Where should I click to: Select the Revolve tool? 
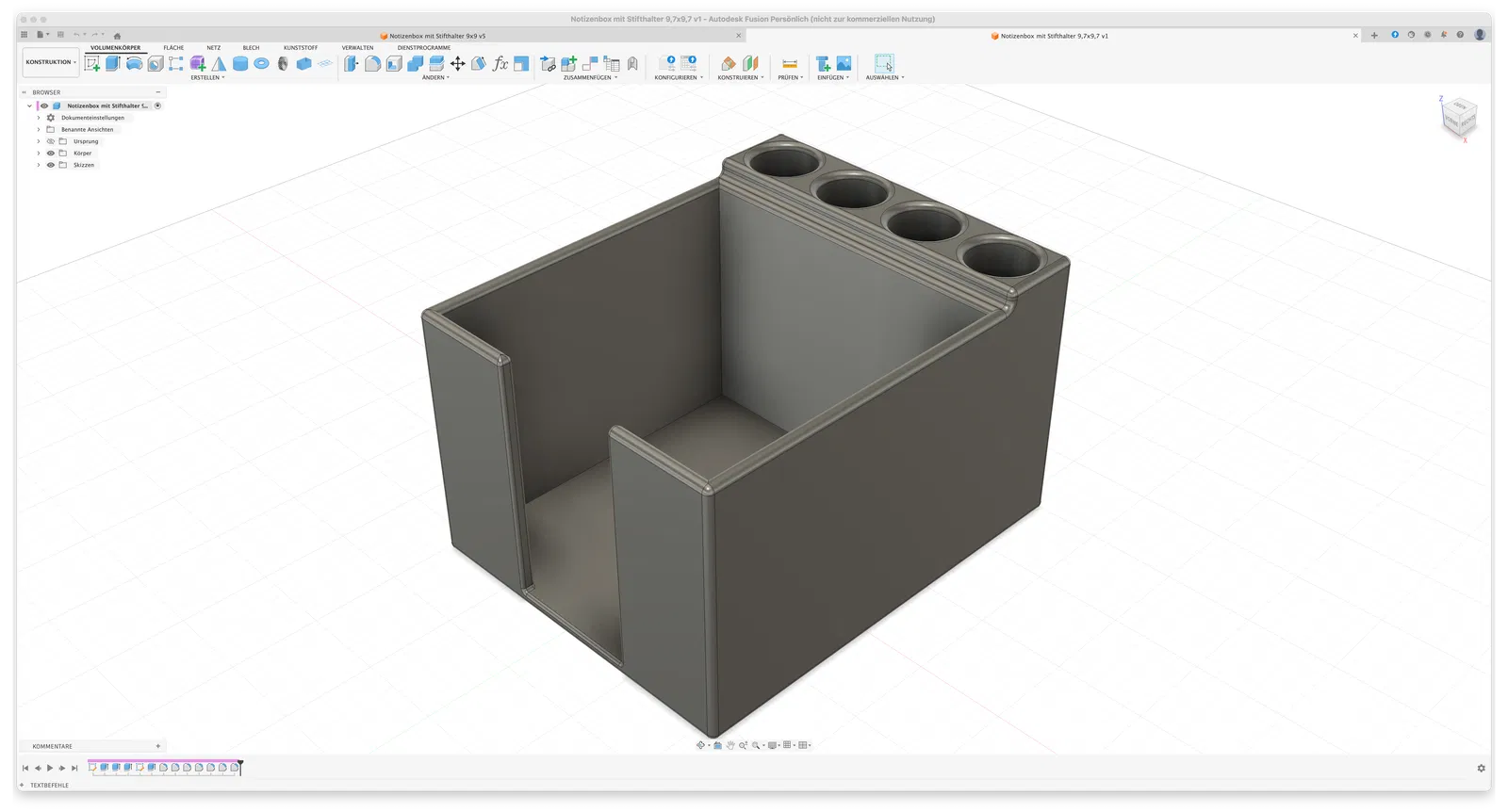click(134, 63)
